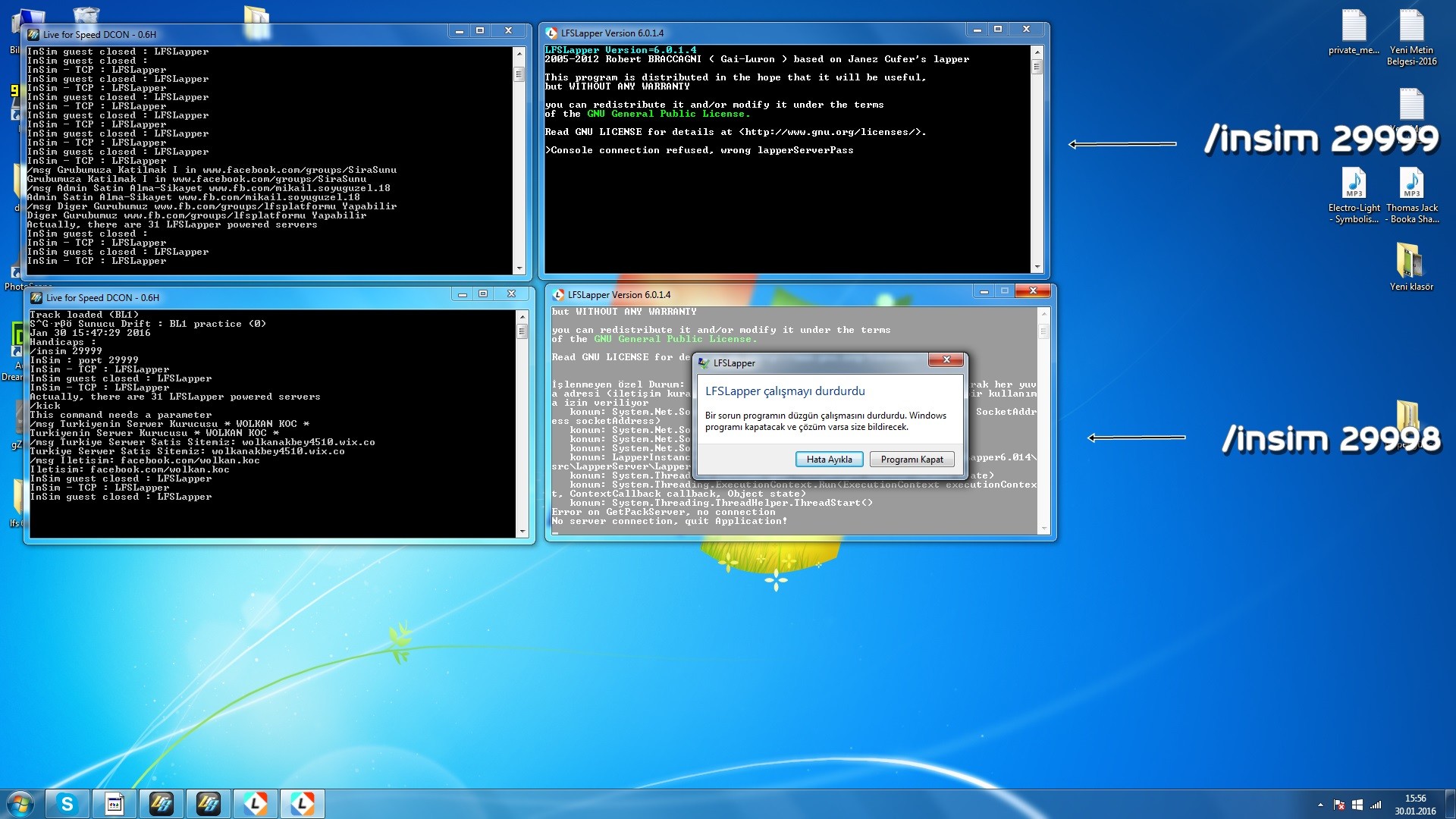Image resolution: width=1456 pixels, height=819 pixels.
Task: Click Action Center flag tray icon
Action: 1339,805
